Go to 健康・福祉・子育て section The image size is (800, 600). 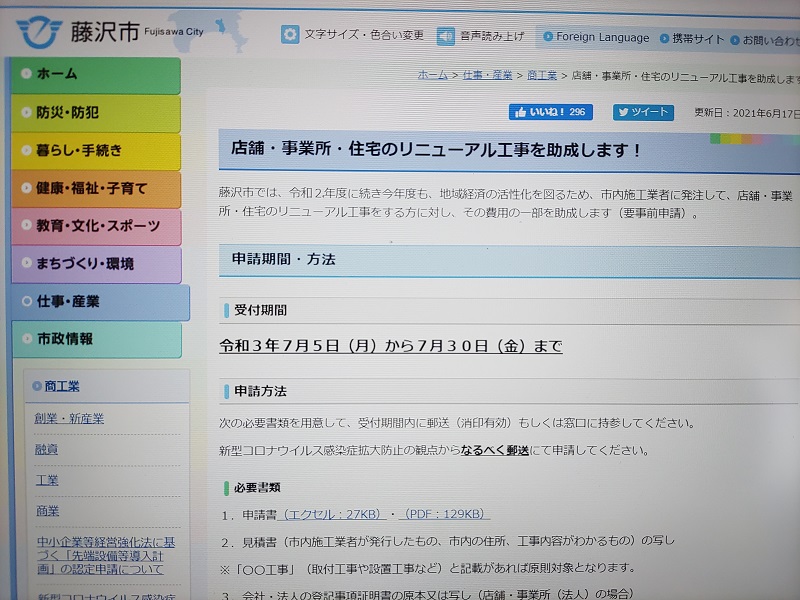pyautogui.click(x=96, y=188)
